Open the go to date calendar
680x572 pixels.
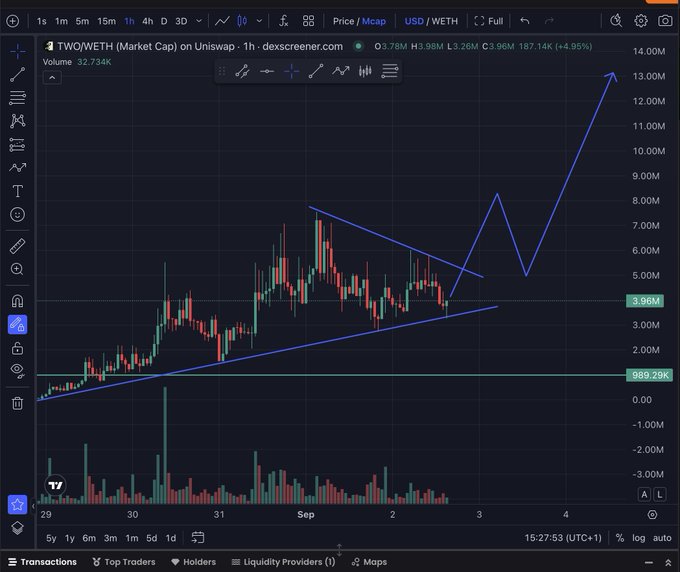point(198,538)
